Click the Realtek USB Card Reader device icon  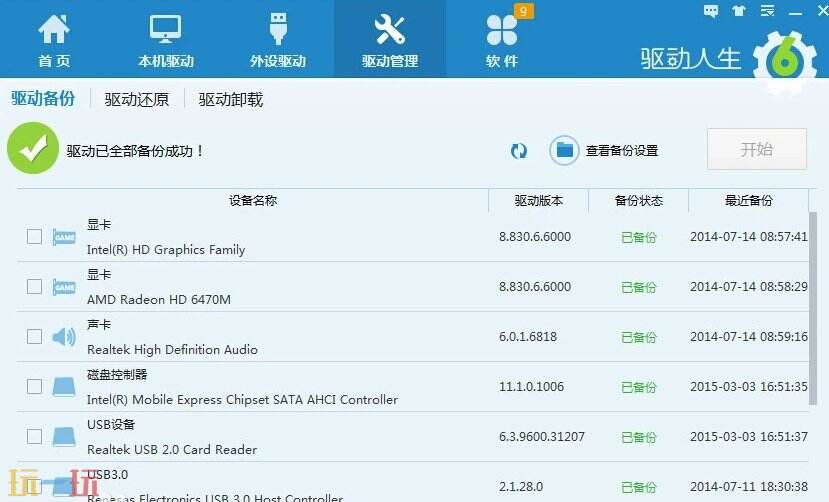point(64,436)
